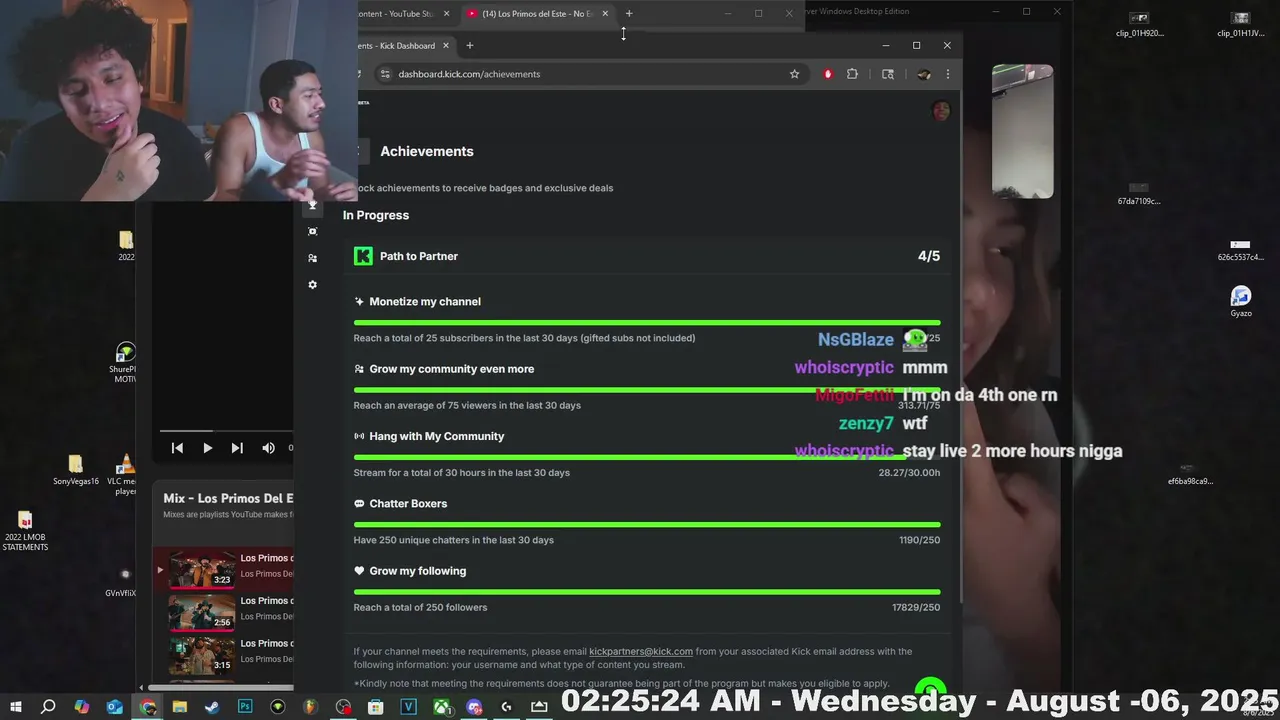The width and height of the screenshot is (1280, 720).
Task: Open the Chrome extensions puzzle icon
Action: point(852,74)
